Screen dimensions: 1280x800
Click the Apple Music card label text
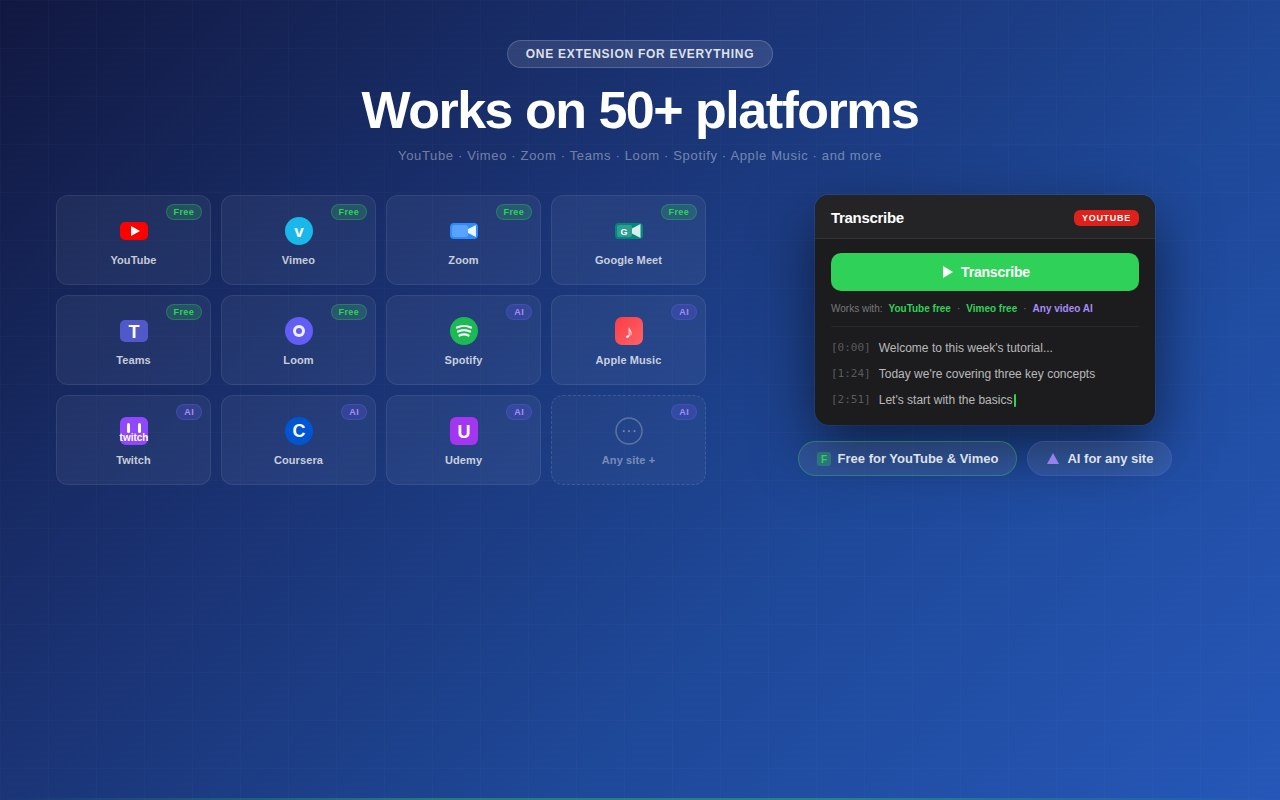click(629, 360)
